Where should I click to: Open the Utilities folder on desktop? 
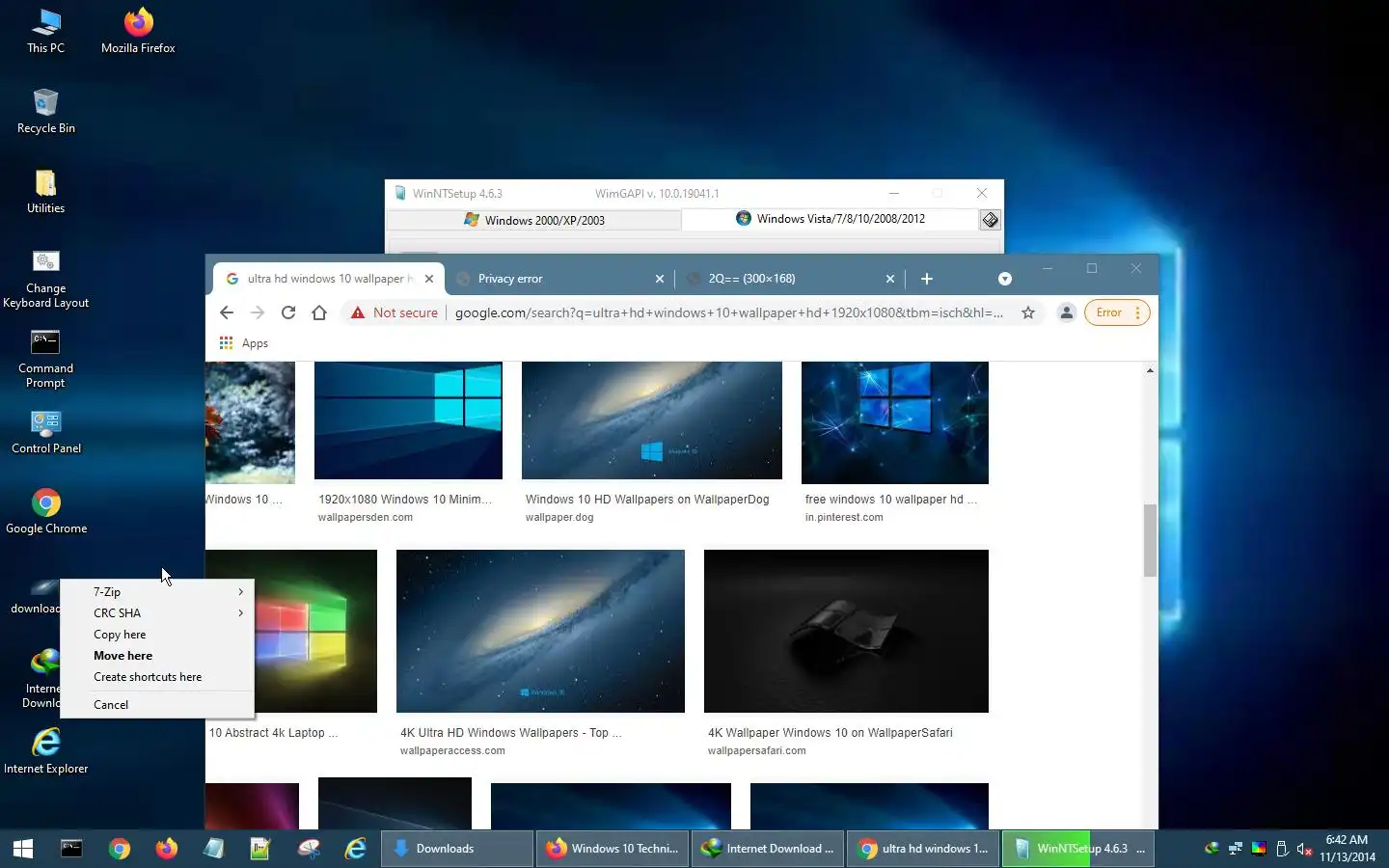45,191
